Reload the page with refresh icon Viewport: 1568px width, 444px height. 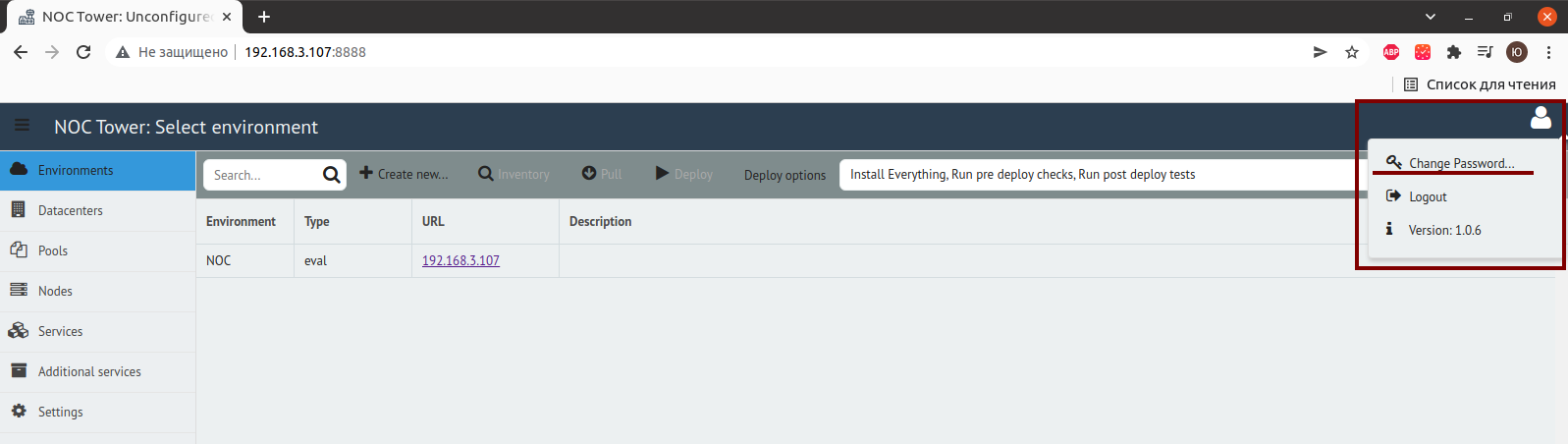coord(83,52)
